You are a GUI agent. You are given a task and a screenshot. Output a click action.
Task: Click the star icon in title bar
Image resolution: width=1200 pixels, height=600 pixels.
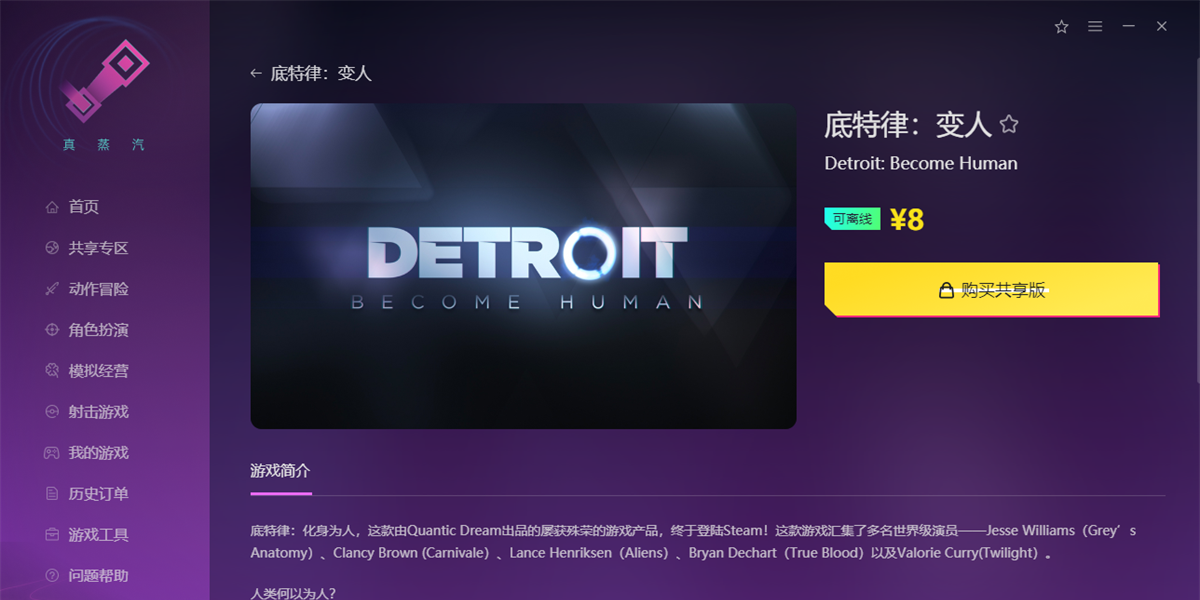tap(1062, 27)
